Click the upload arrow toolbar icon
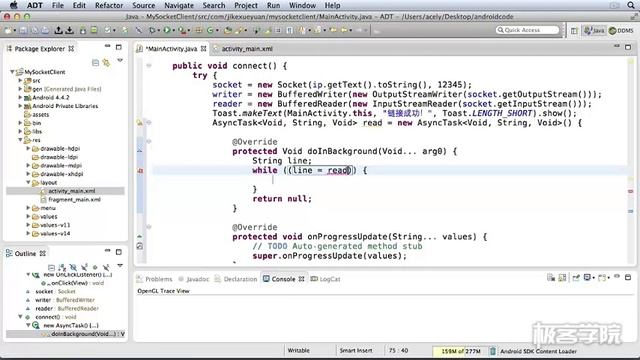Viewport: 640px width, 360px height. click(x=58, y=30)
